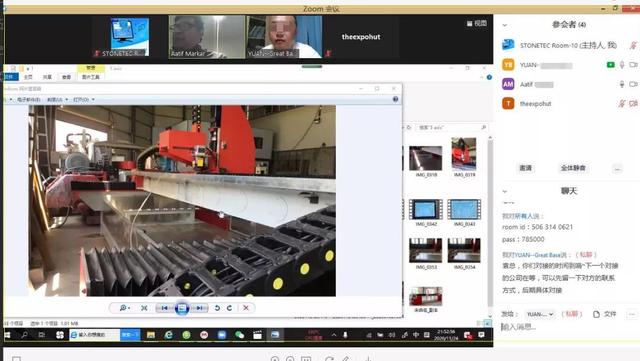This screenshot has width=640, height=361.
Task: Select the 主页 tab in File Explorer
Action: click(x=28, y=77)
